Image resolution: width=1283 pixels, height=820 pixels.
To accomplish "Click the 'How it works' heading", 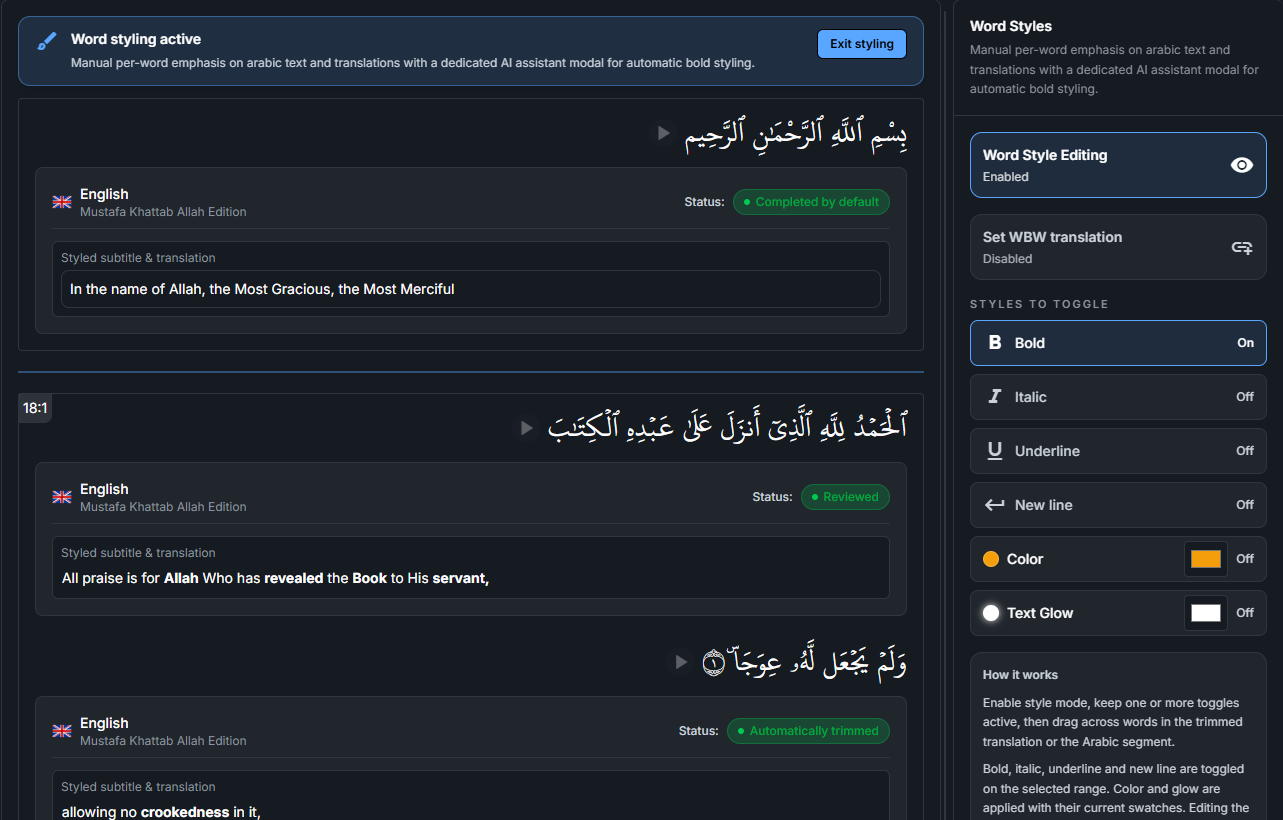I will pyautogui.click(x=1020, y=675).
